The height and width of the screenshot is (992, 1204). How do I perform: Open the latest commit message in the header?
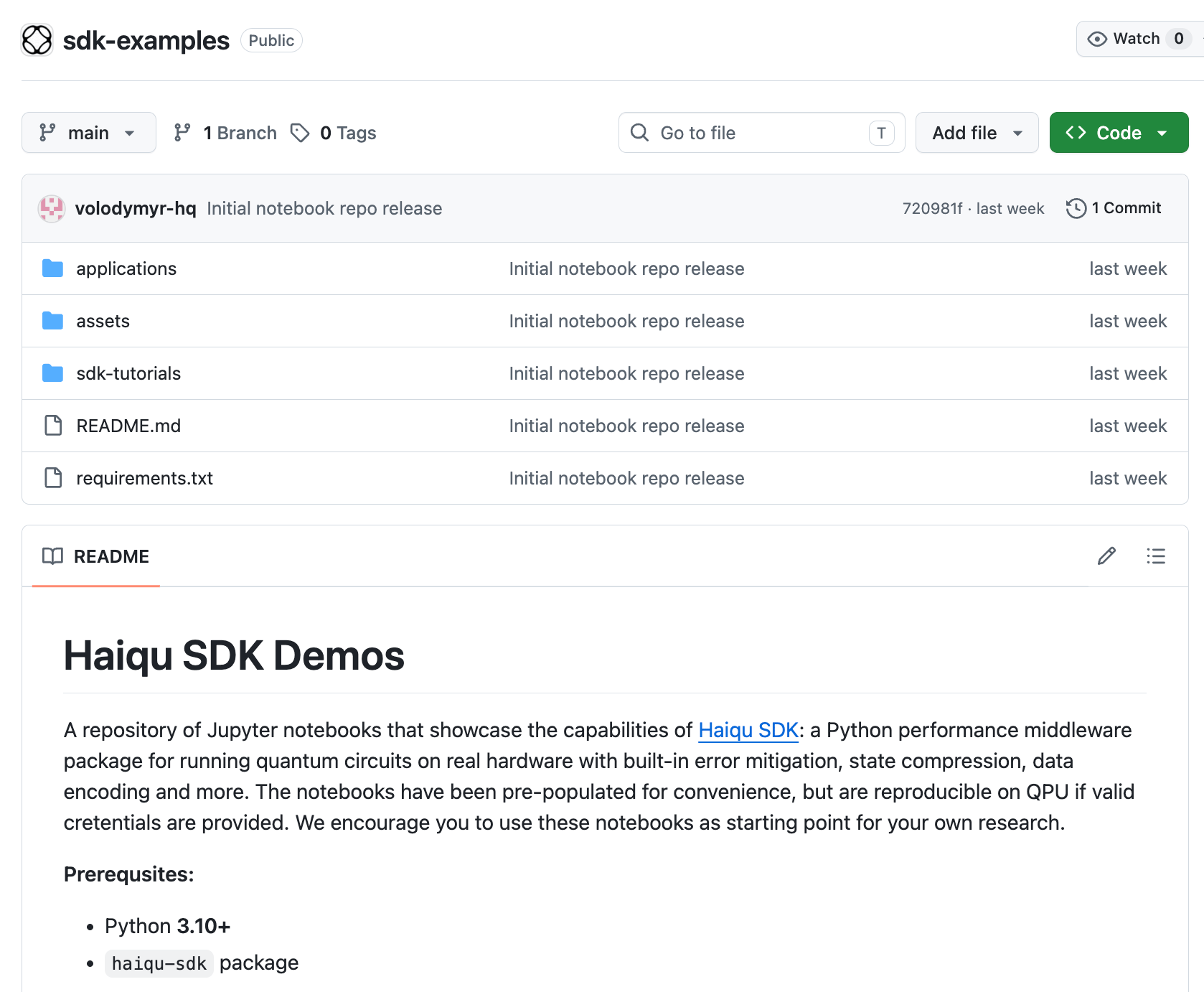324,208
